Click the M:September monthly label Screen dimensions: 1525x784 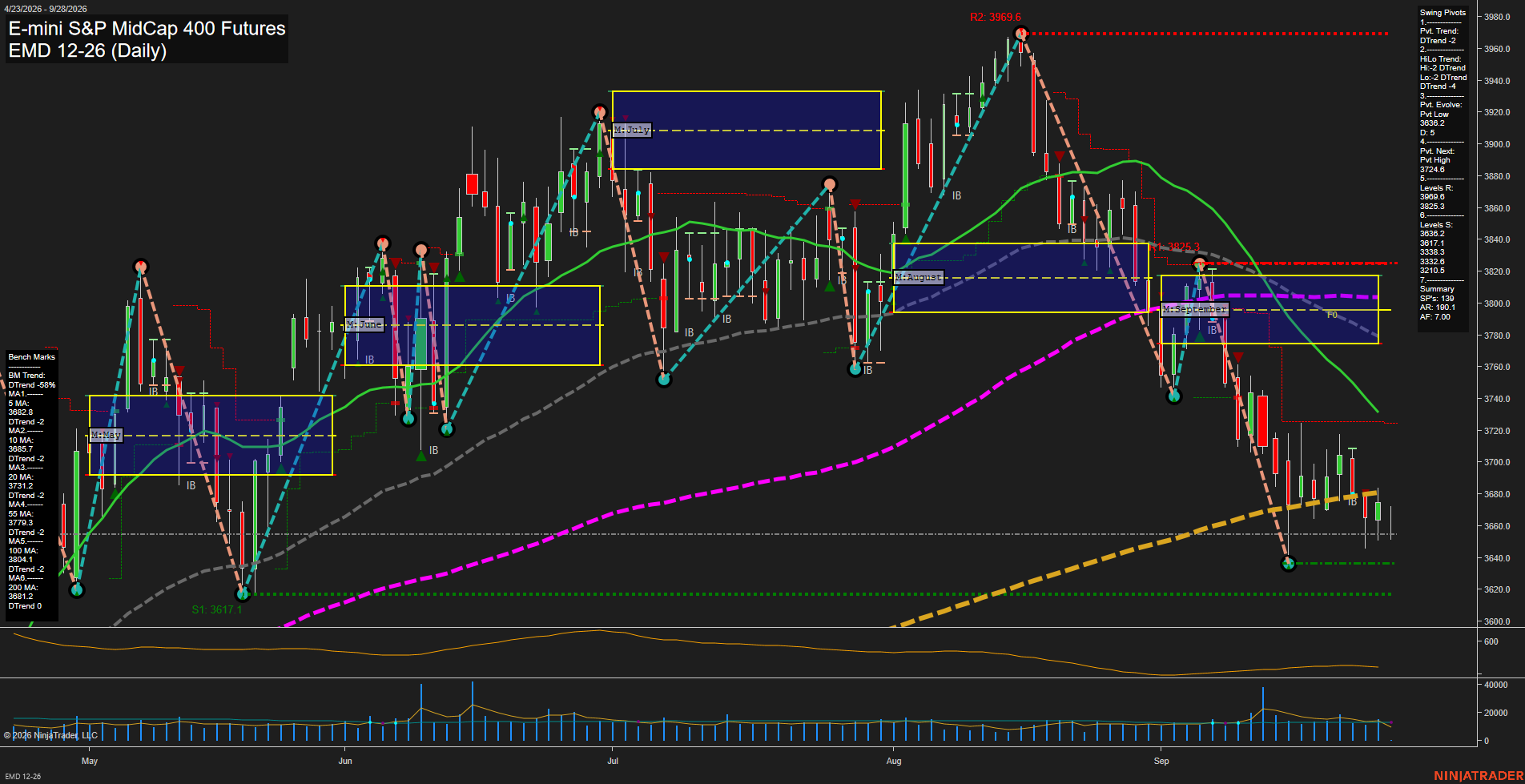click(x=1194, y=309)
